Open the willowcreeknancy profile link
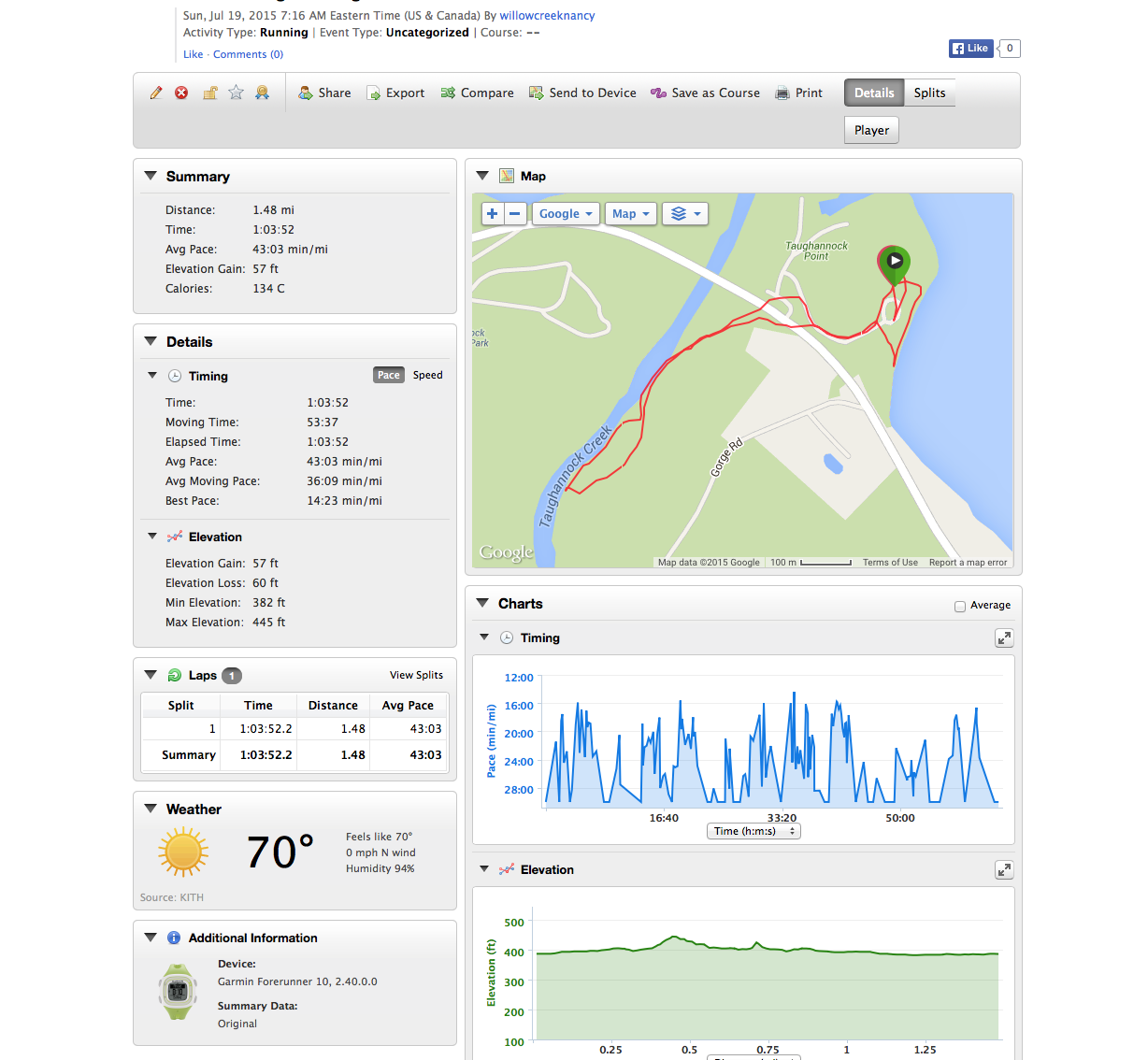This screenshot has height=1060, width=1148. (547, 16)
